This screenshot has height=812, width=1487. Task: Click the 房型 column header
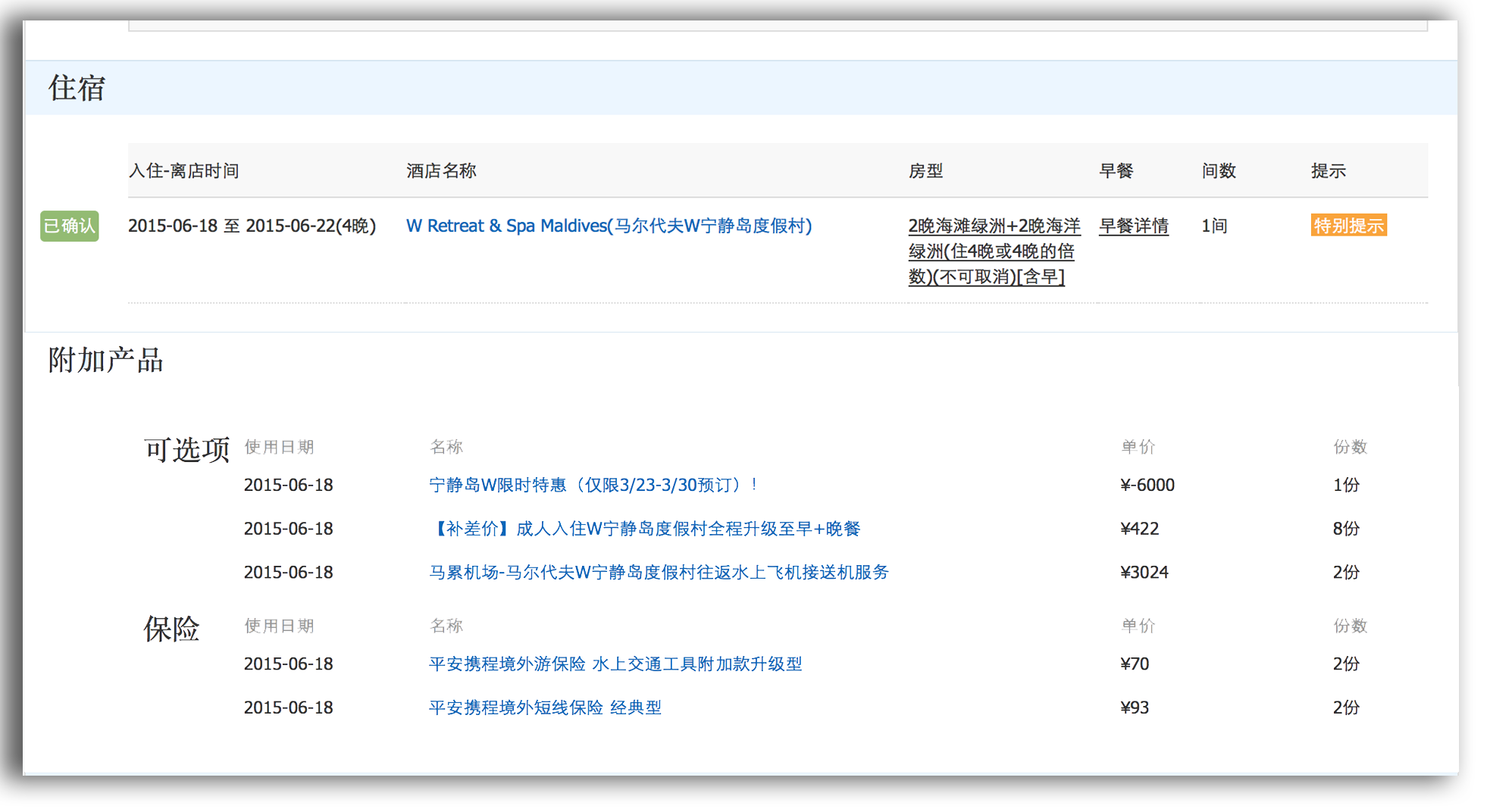(925, 171)
